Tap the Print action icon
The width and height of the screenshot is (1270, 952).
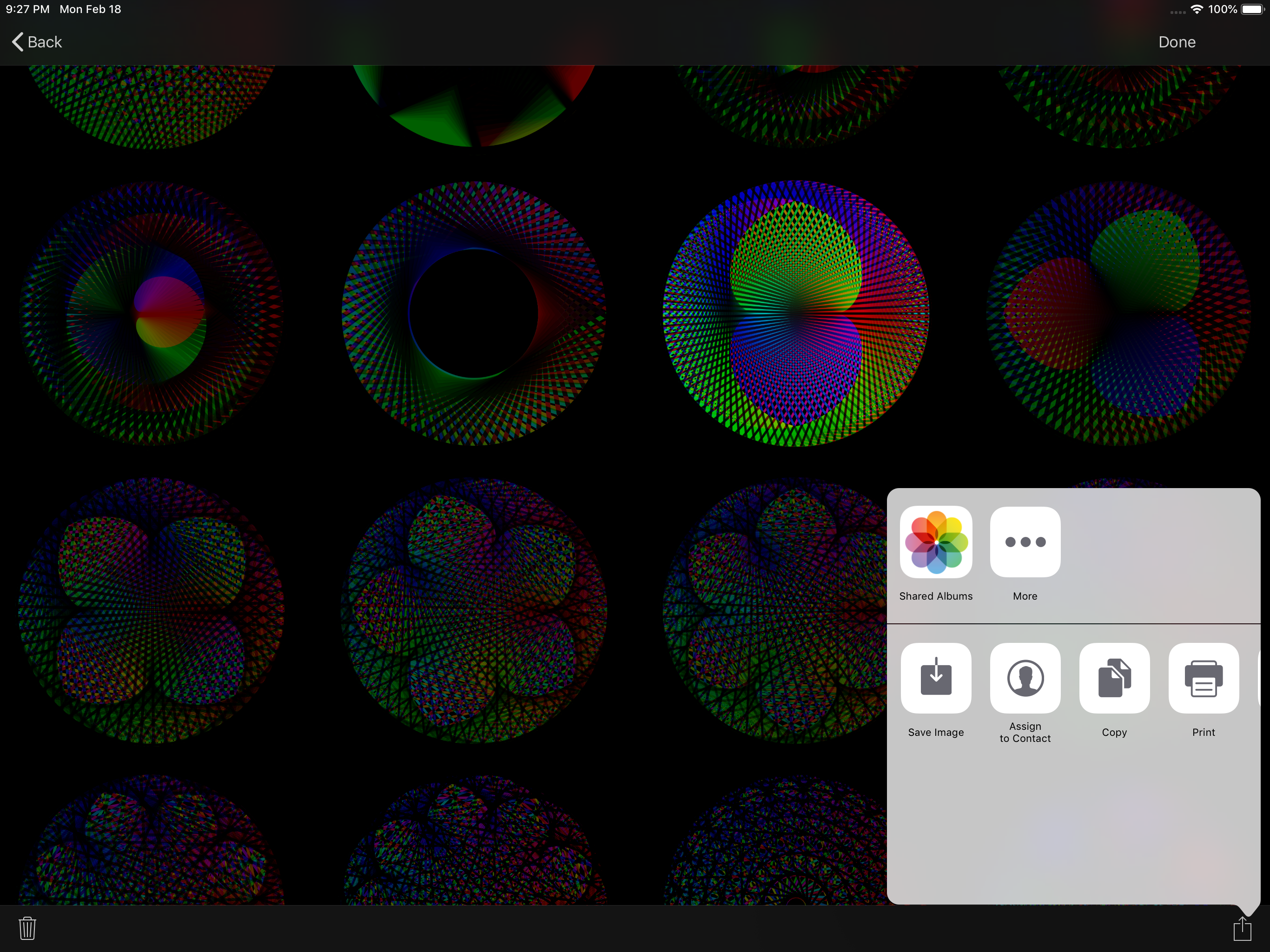(x=1203, y=678)
